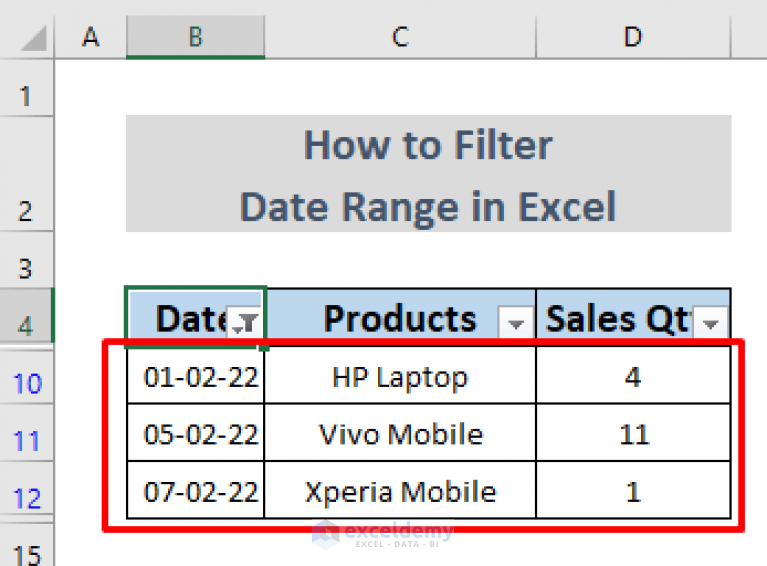Select row 10 header

point(26,376)
